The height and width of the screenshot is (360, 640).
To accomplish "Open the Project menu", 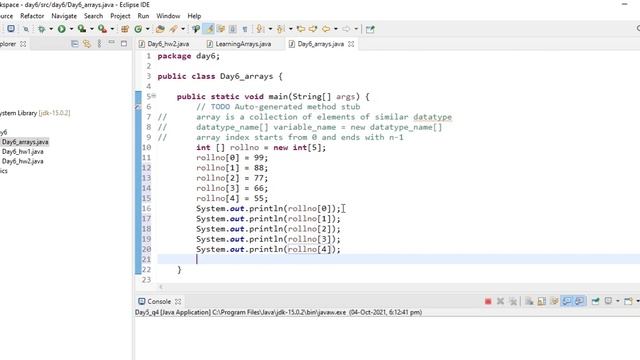I will point(120,16).
